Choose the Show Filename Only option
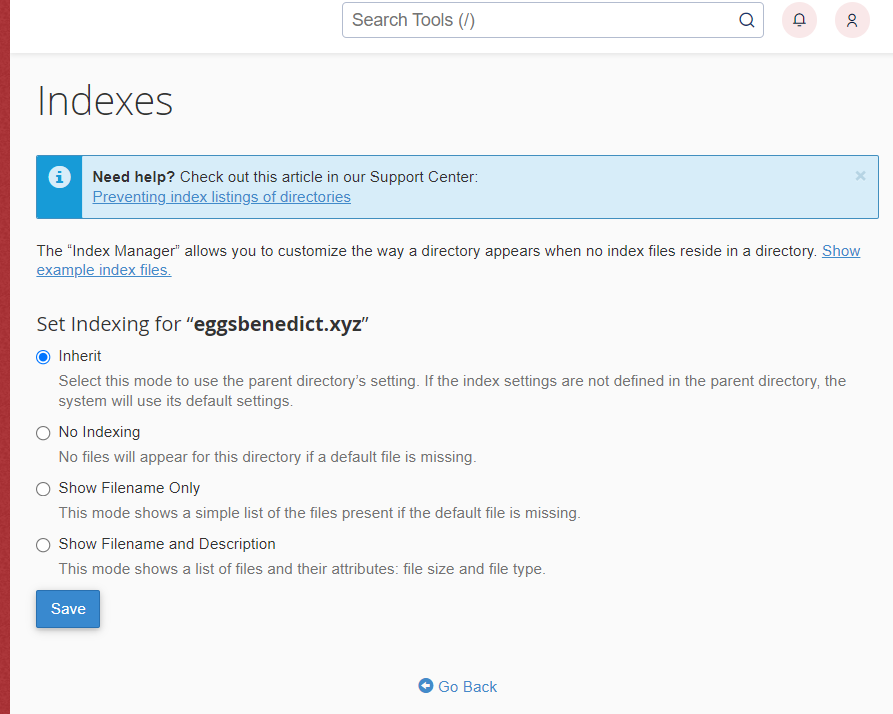This screenshot has width=893, height=714. (x=43, y=489)
